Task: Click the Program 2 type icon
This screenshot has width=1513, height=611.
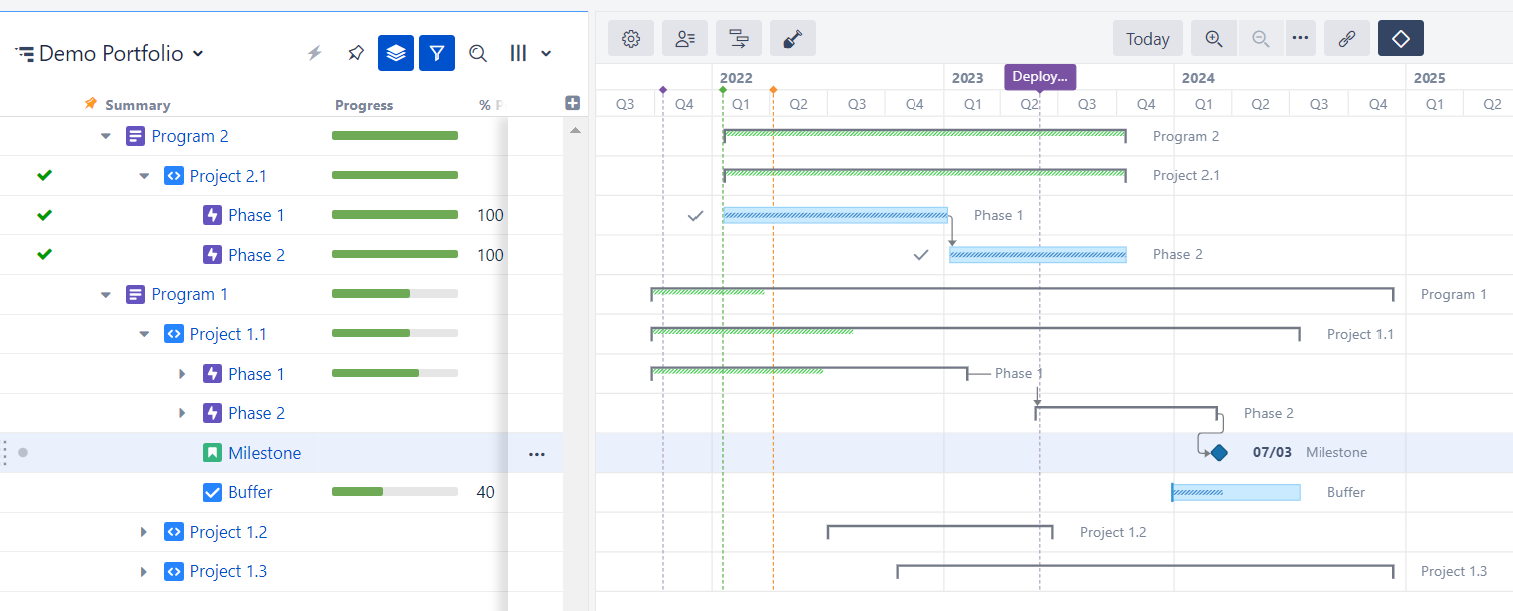Action: (x=135, y=136)
